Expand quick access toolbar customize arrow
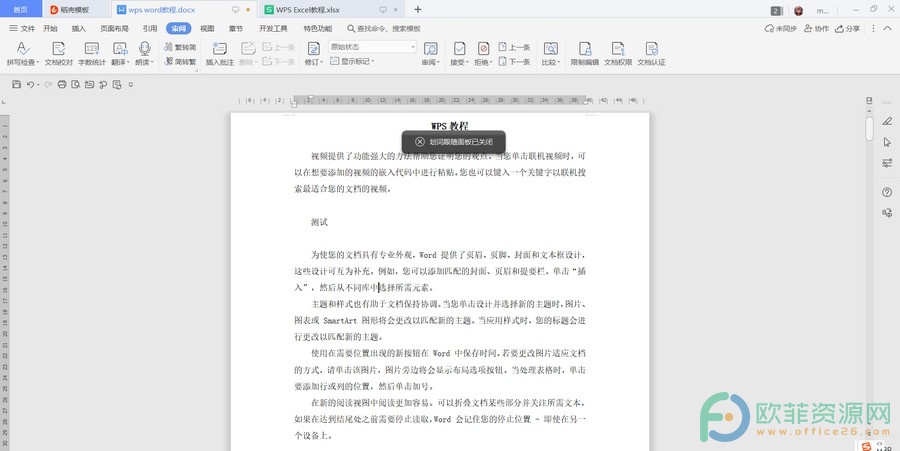Viewport: 900px width, 451px height. pos(131,85)
